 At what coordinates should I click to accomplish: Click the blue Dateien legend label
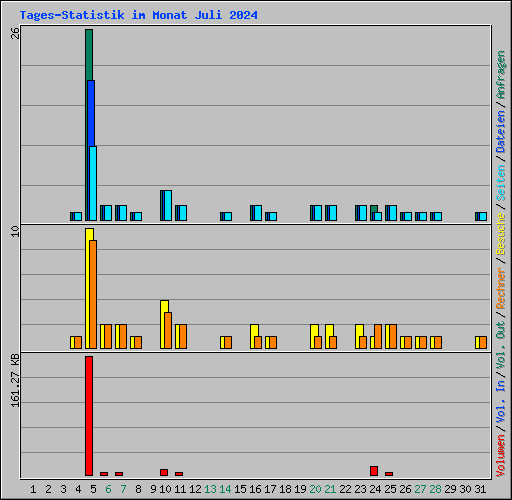501,132
